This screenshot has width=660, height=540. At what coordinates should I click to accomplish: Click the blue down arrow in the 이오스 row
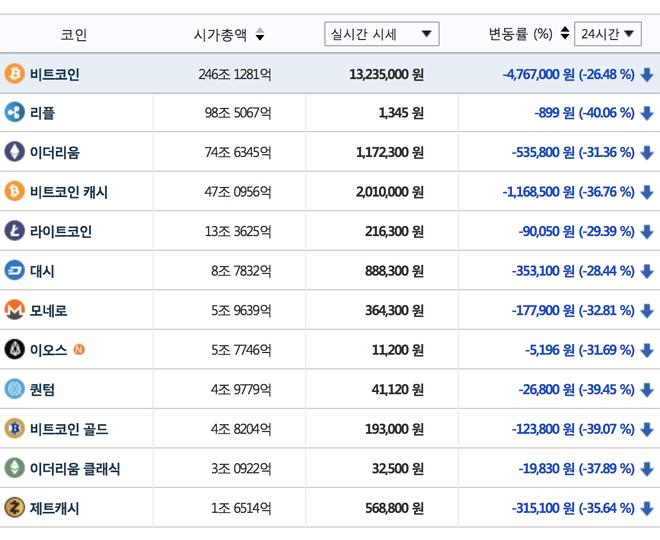[647, 351]
